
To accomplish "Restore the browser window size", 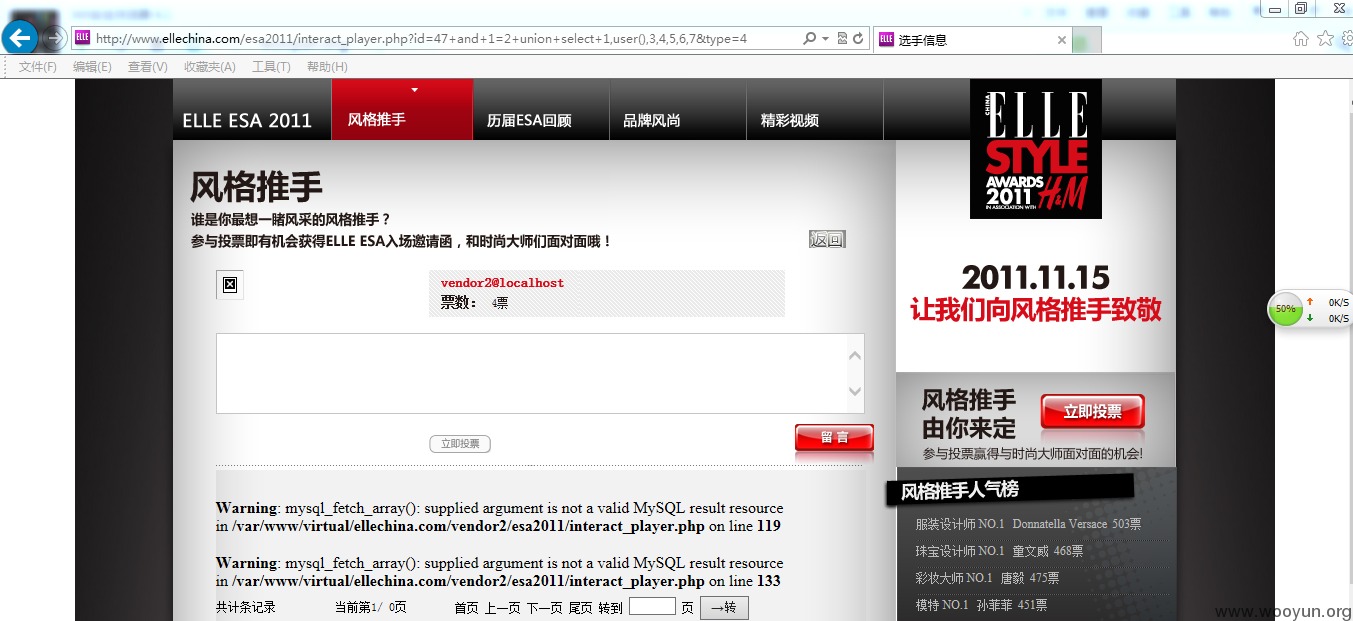I will tap(1300, 8).
